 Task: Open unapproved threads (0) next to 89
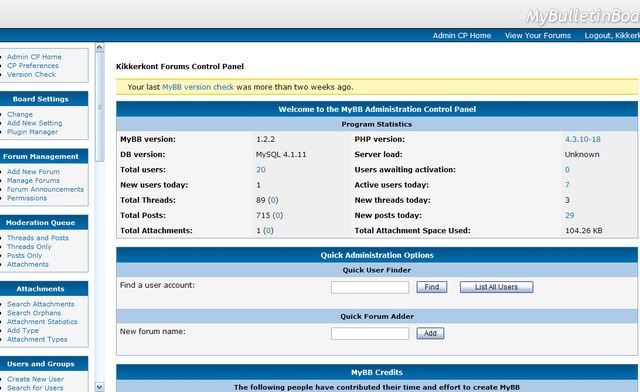click(273, 200)
